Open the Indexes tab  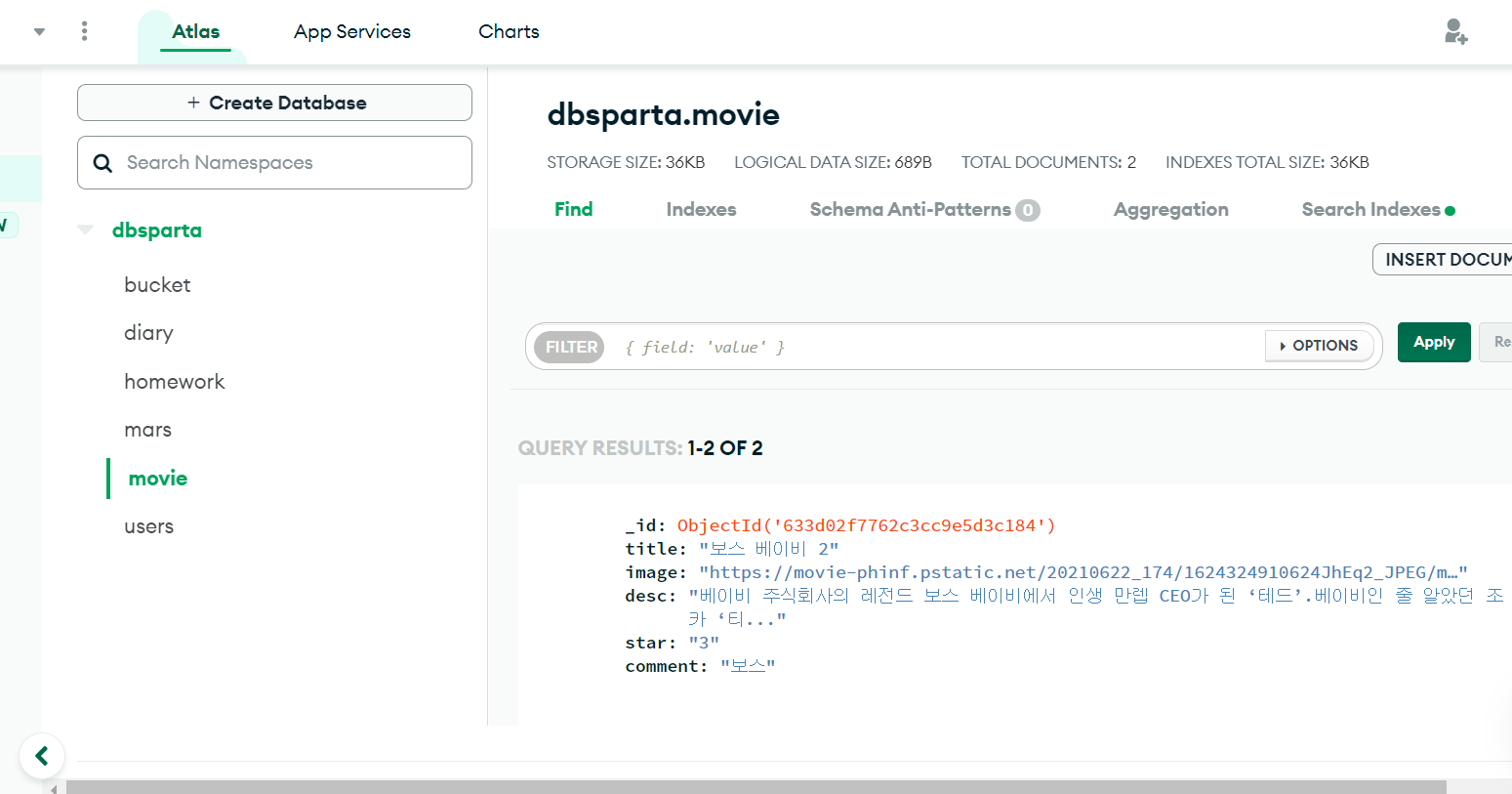pos(701,209)
